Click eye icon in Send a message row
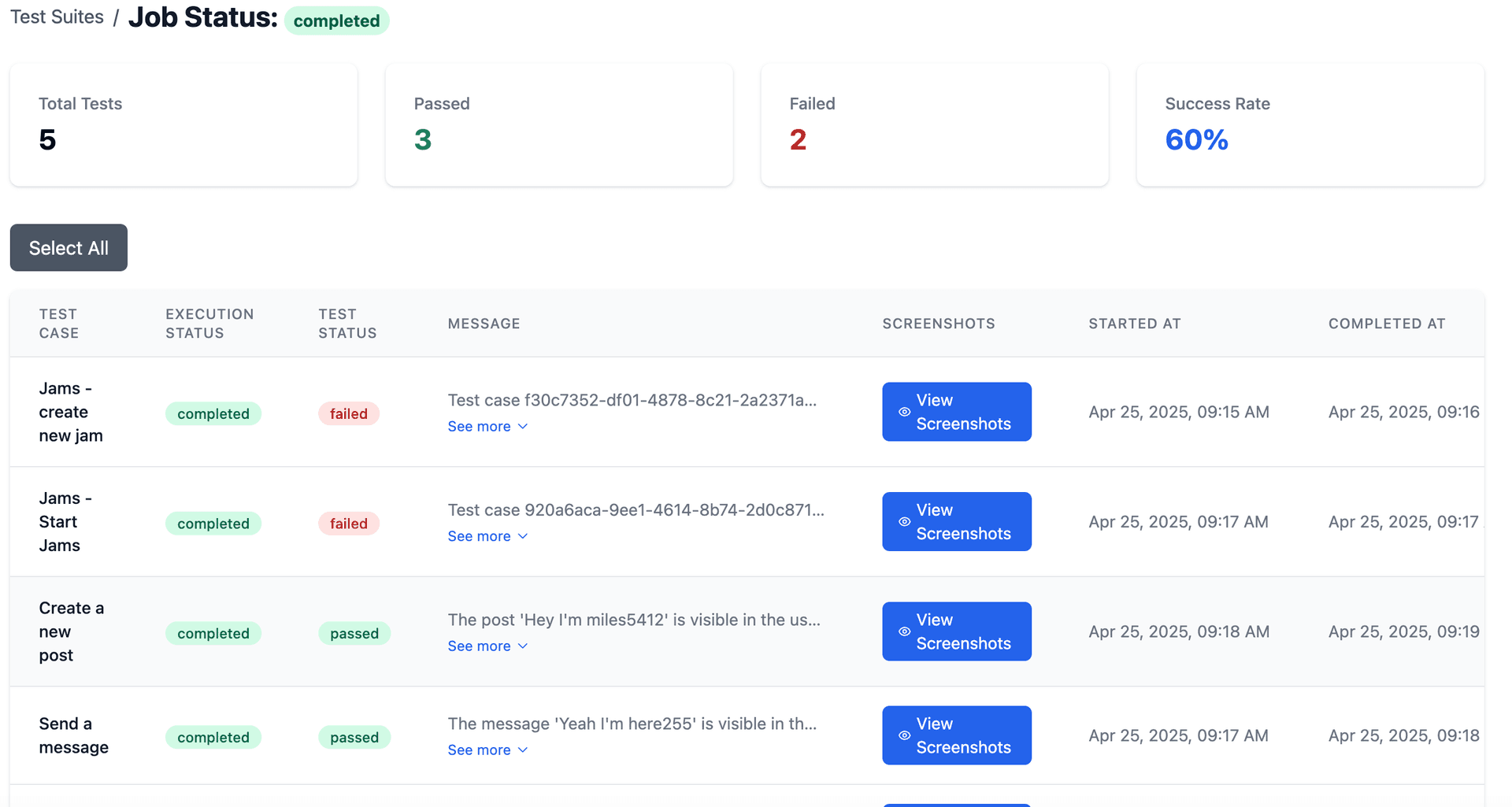The width and height of the screenshot is (1512, 807). pyautogui.click(x=905, y=735)
